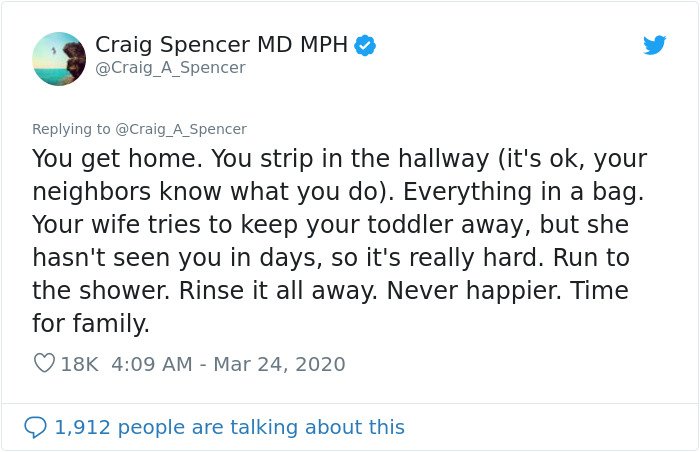
Task: Click the @Craig_A_Spencer handle below the name
Action: tap(170, 68)
